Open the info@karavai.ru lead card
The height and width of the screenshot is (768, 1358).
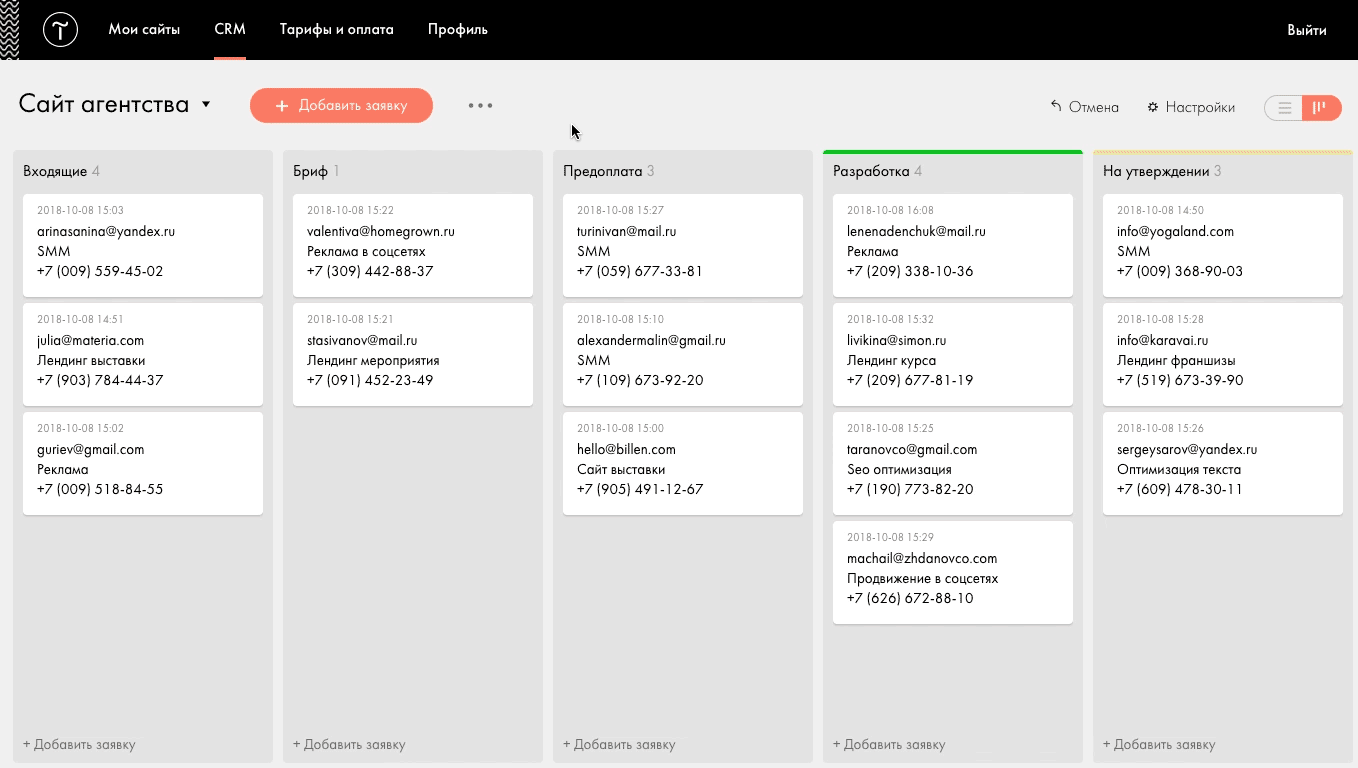(x=1222, y=354)
